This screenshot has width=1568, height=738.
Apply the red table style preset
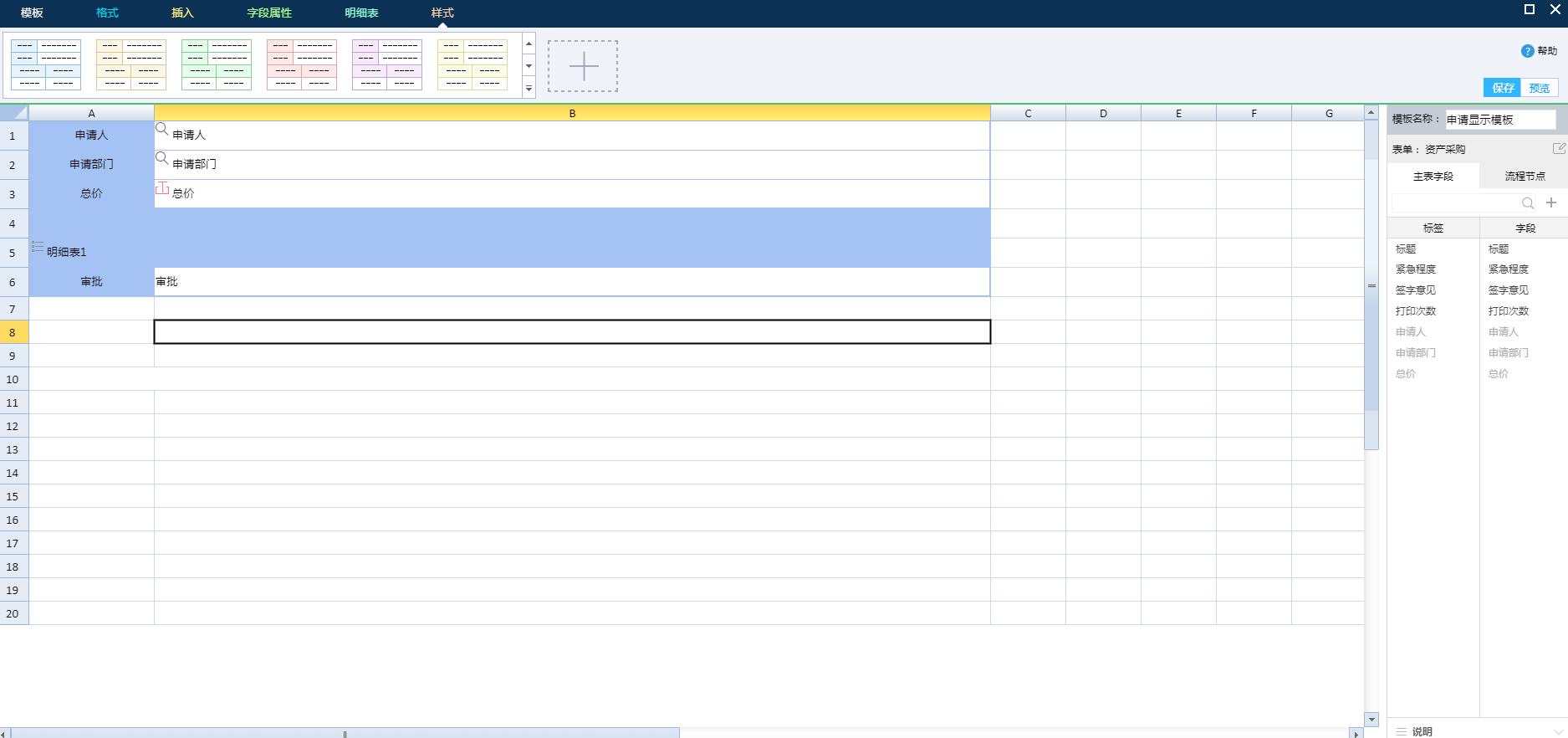[302, 64]
